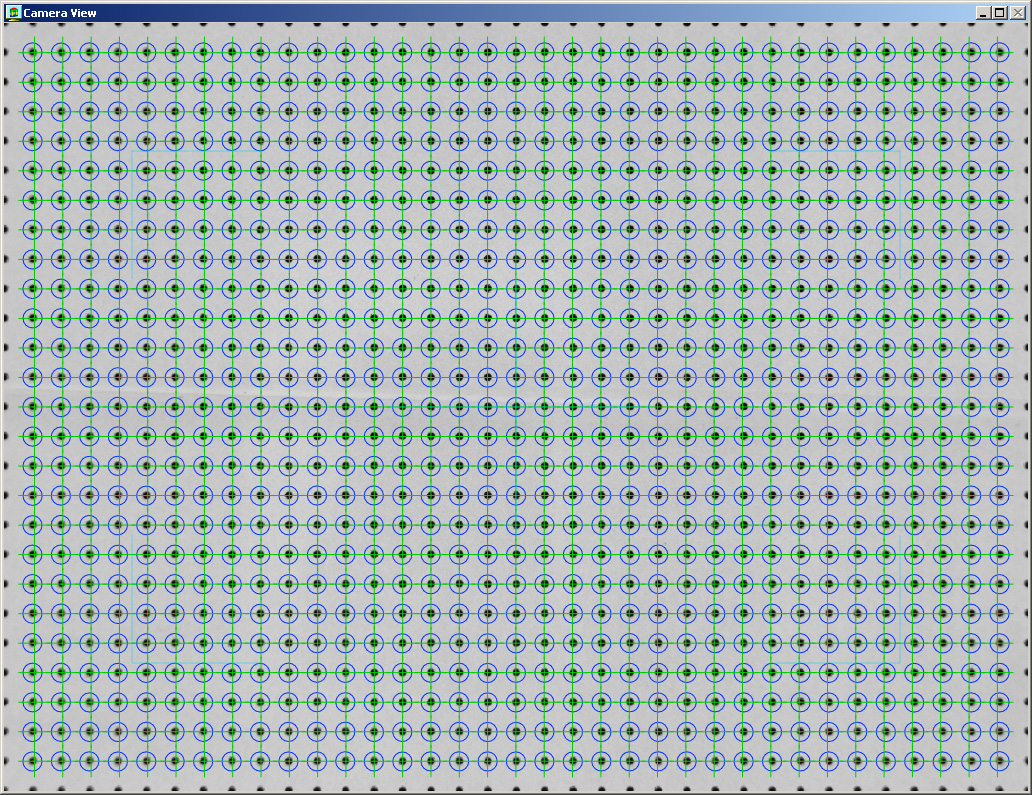Click the Camera View application icon in title bar
The height and width of the screenshot is (795, 1032).
14,13
